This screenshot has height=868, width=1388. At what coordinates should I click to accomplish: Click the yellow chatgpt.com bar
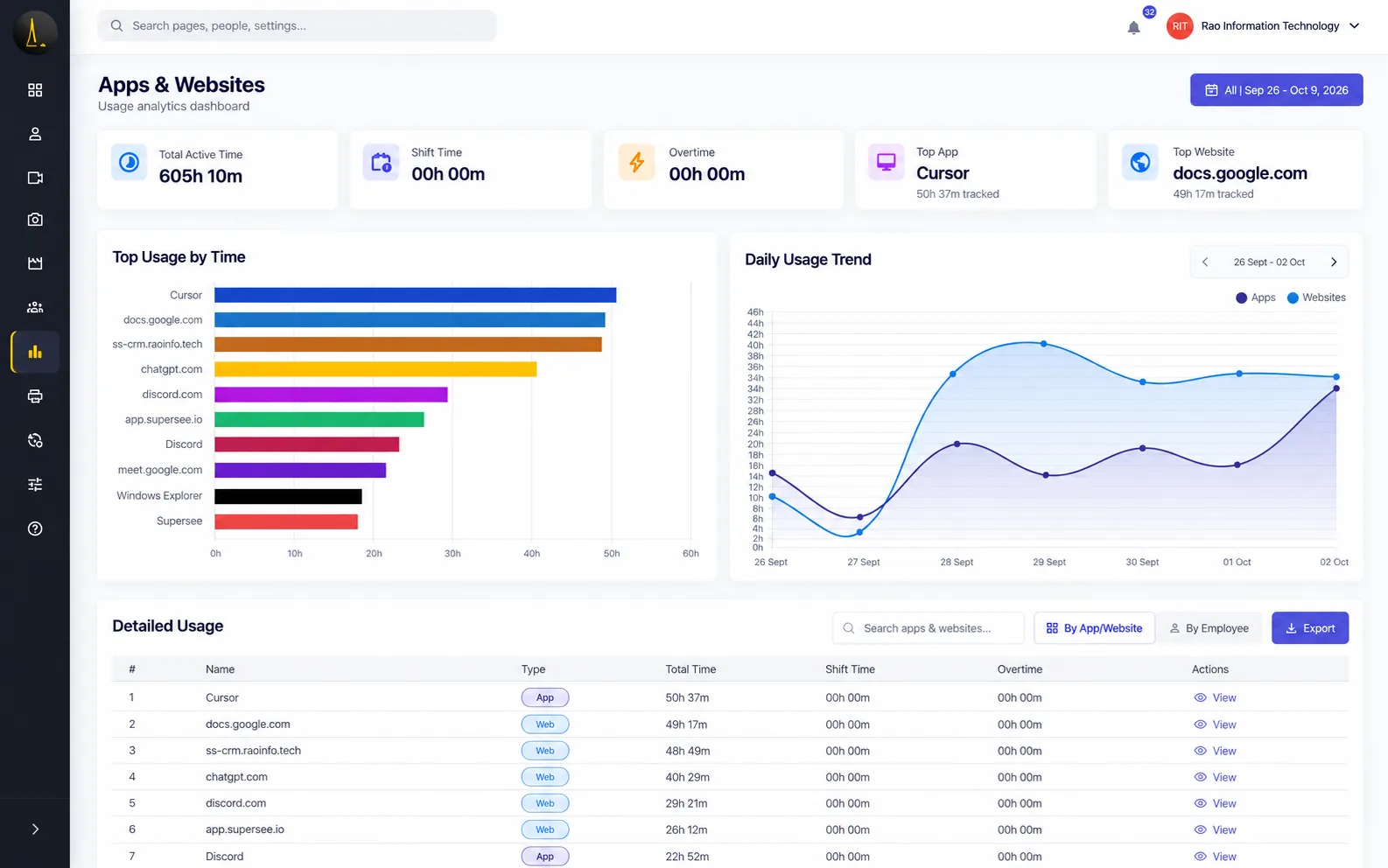pyautogui.click(x=375, y=369)
